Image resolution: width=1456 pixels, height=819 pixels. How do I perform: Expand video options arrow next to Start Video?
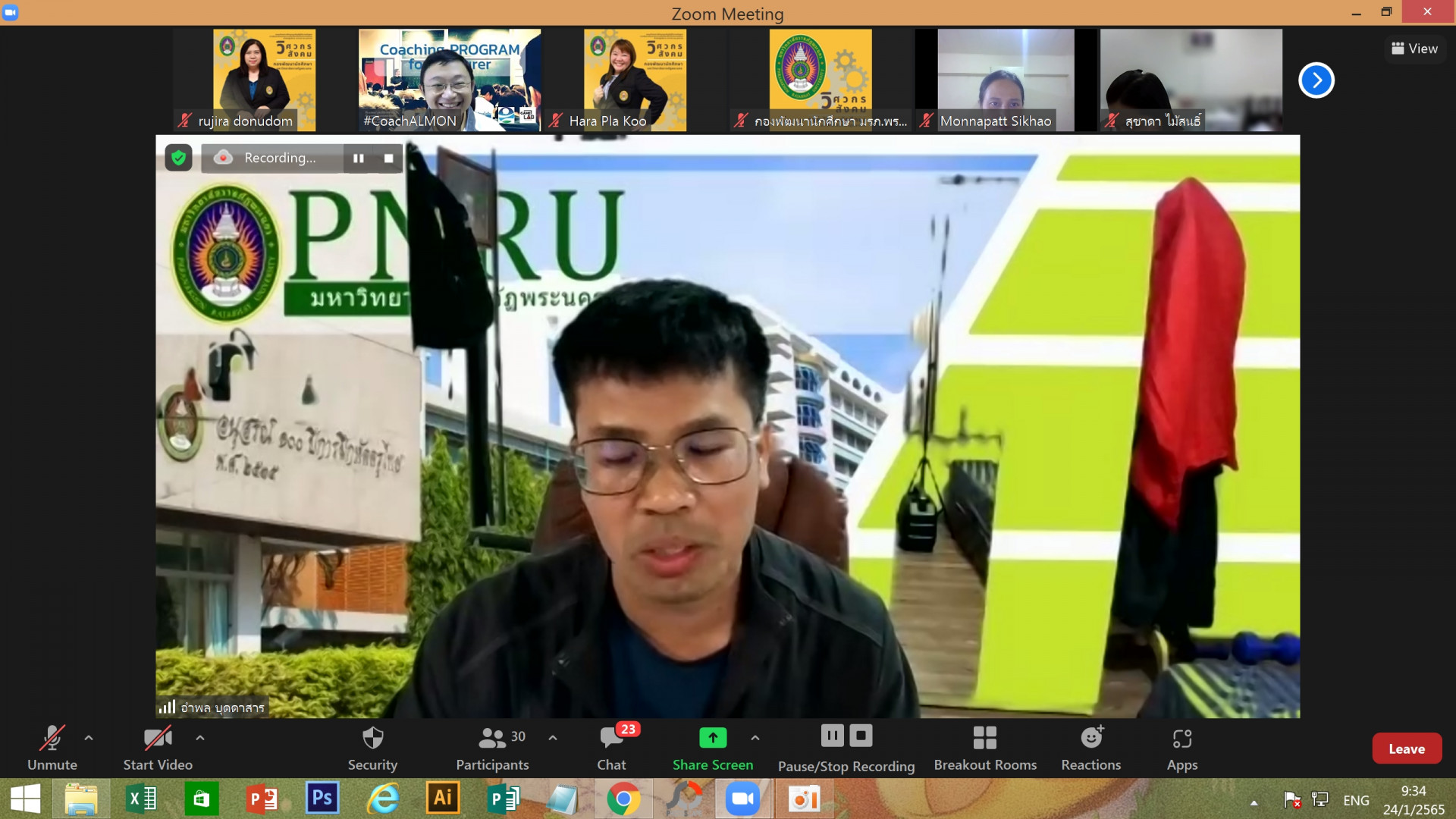(200, 737)
